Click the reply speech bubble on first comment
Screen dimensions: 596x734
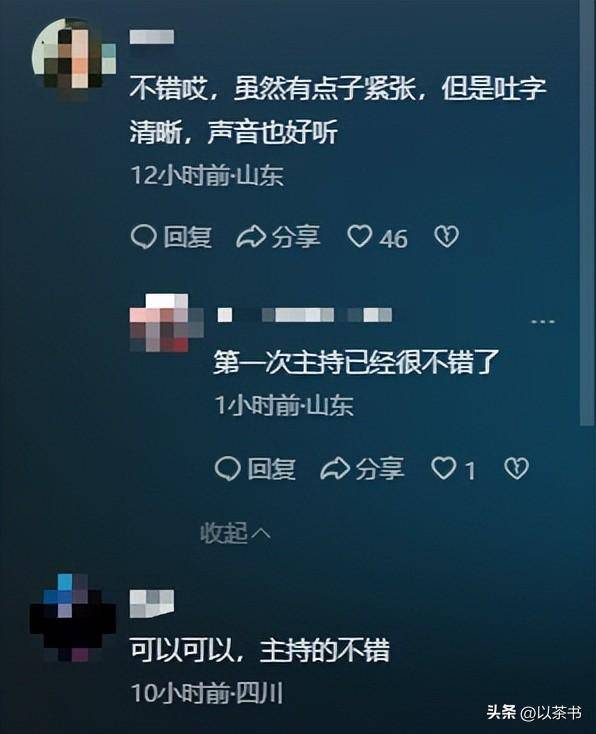click(143, 236)
